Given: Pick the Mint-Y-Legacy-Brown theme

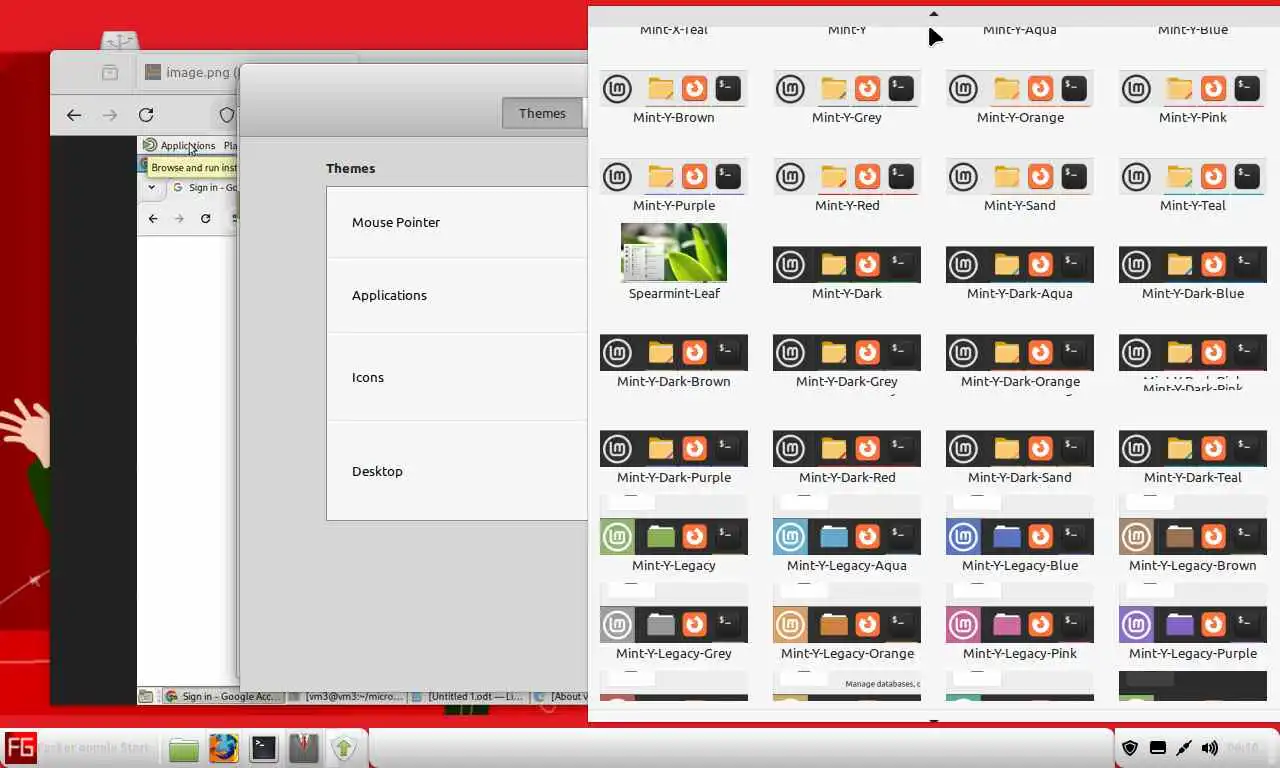Looking at the screenshot, I should 1193,537.
